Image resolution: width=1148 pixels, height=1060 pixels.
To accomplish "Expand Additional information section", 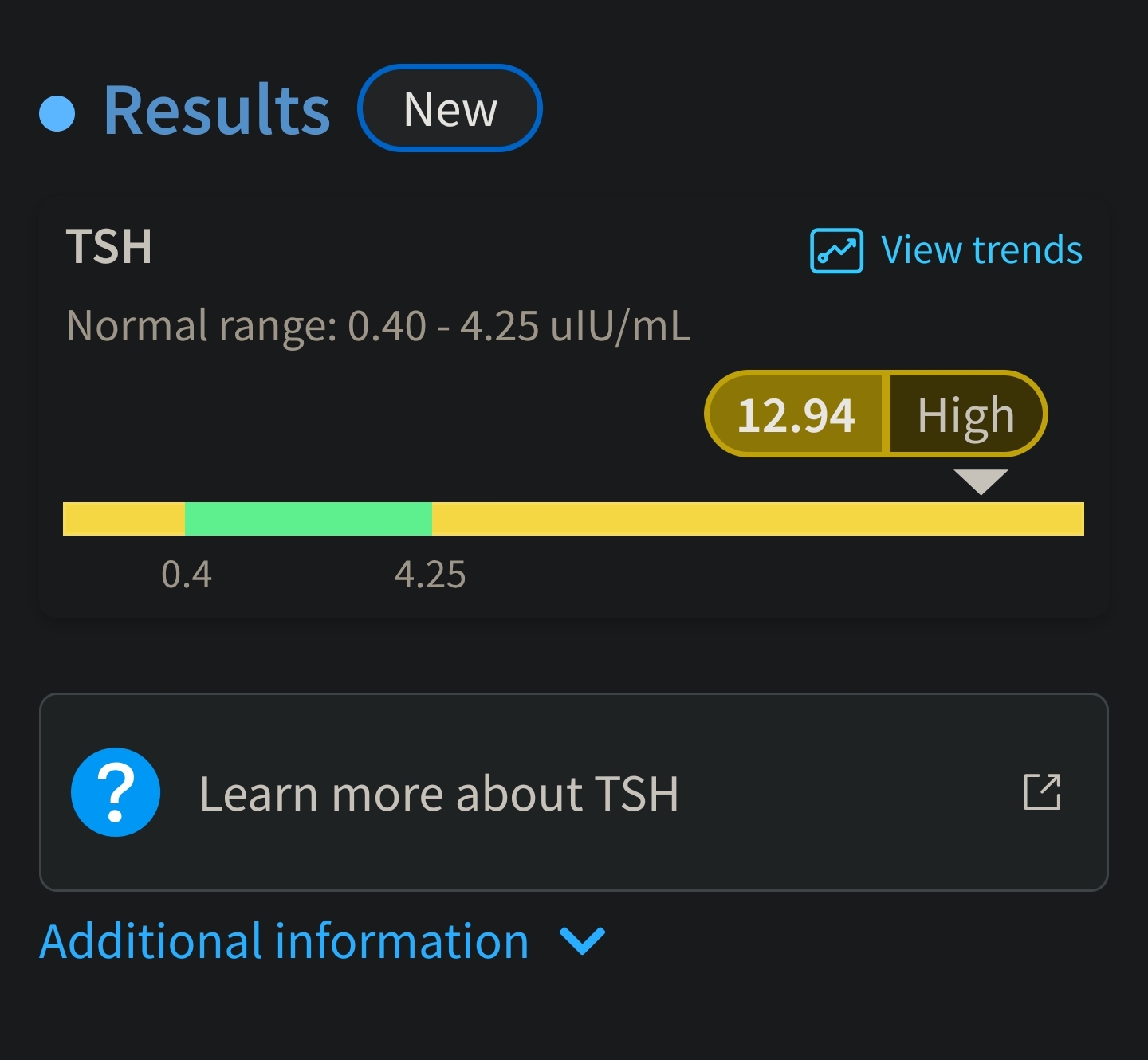I will tap(285, 941).
